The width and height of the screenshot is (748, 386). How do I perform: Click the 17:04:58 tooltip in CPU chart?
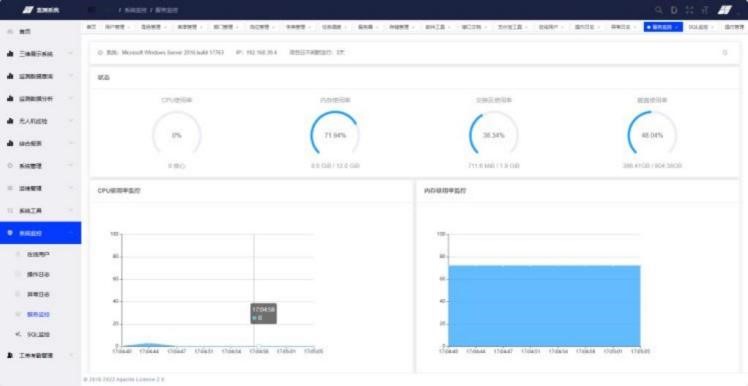(264, 313)
